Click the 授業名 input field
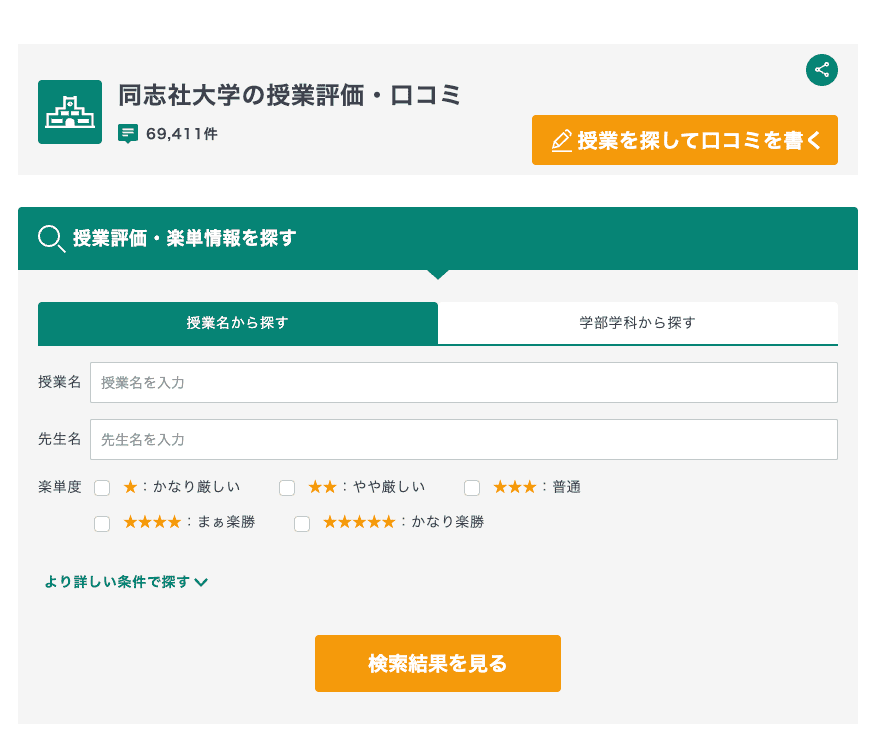Screen dimensions: 874x741 (463, 382)
